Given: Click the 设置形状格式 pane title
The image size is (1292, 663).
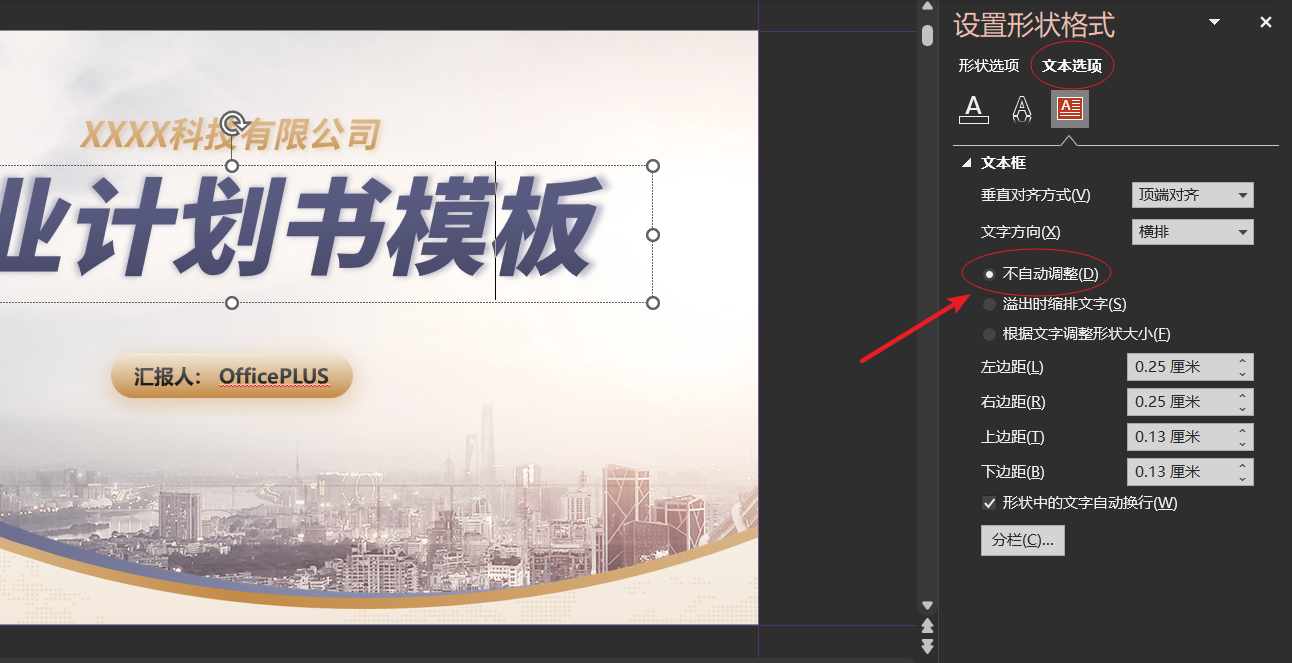Looking at the screenshot, I should [x=1034, y=24].
